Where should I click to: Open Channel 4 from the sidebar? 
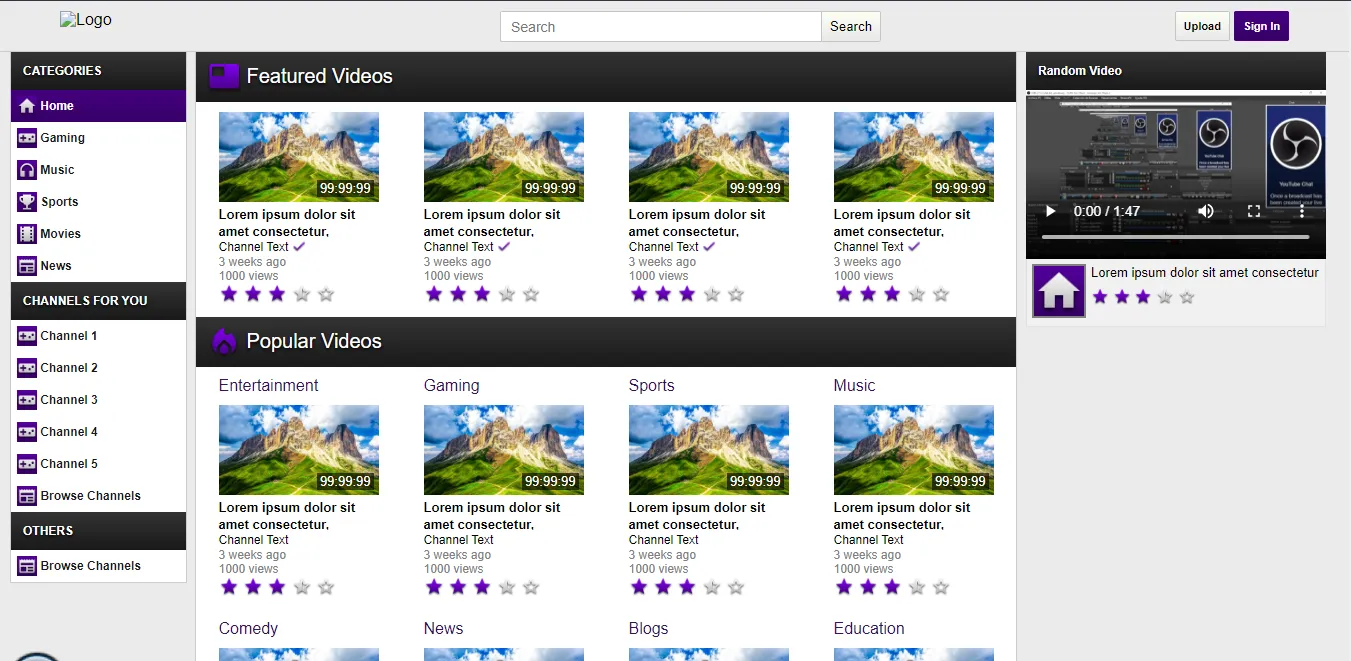point(98,432)
